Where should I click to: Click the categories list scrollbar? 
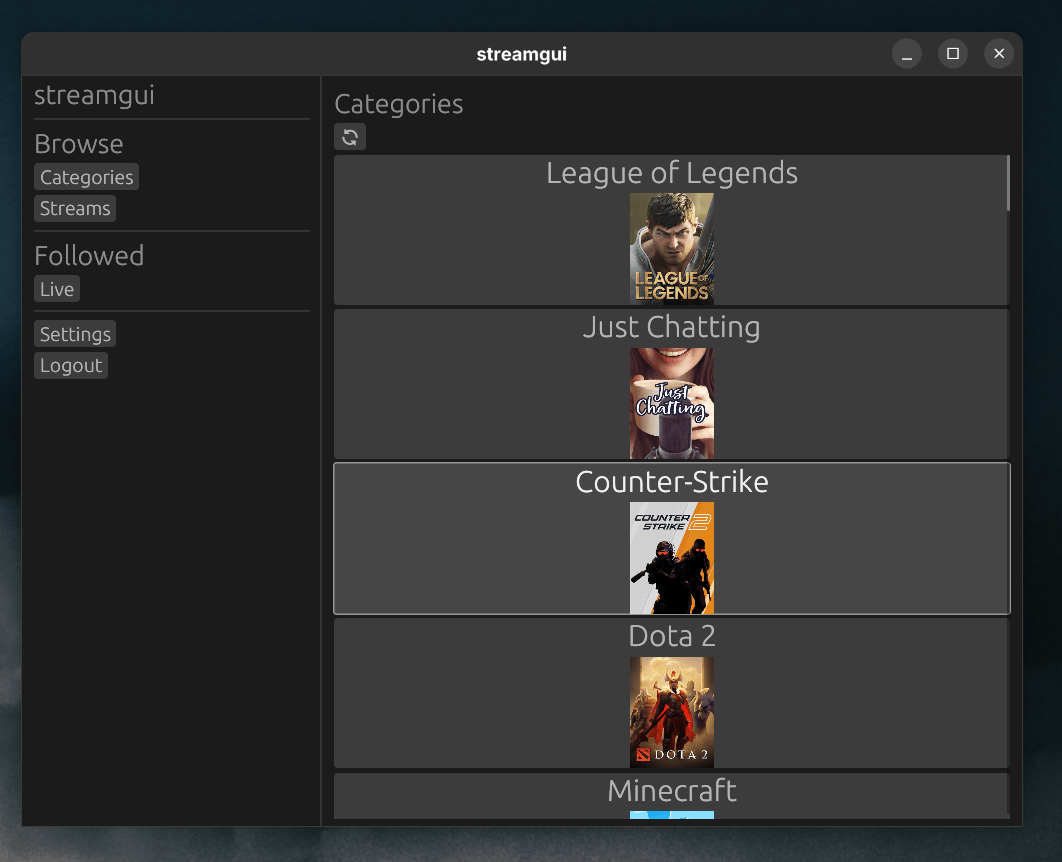coord(1007,183)
